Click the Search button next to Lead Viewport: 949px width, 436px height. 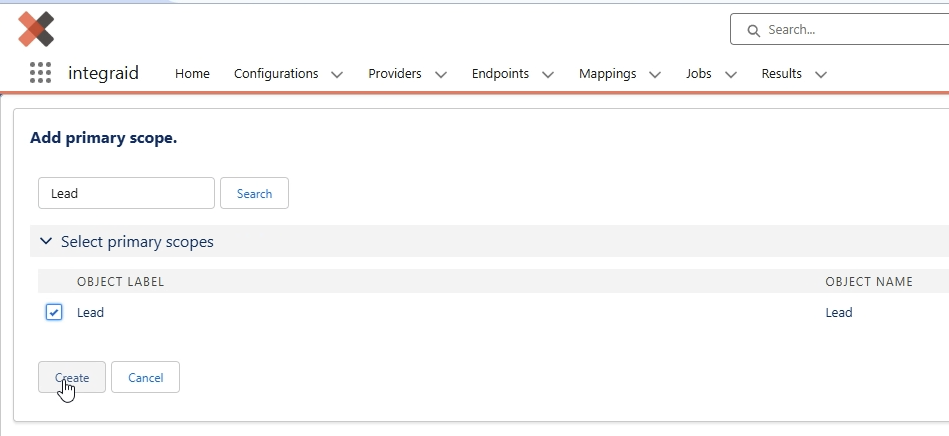click(254, 193)
